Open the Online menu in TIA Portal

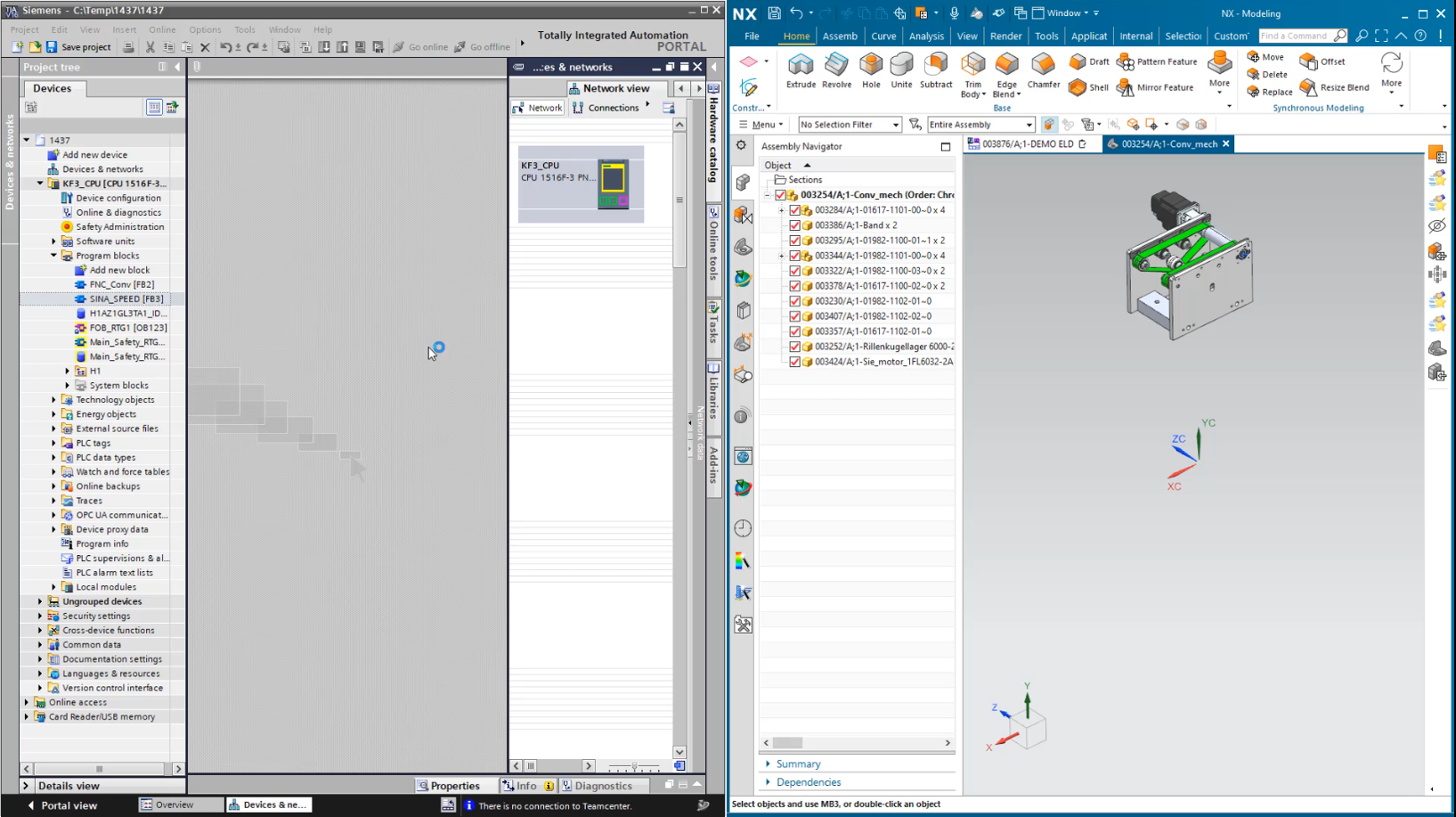tap(162, 29)
